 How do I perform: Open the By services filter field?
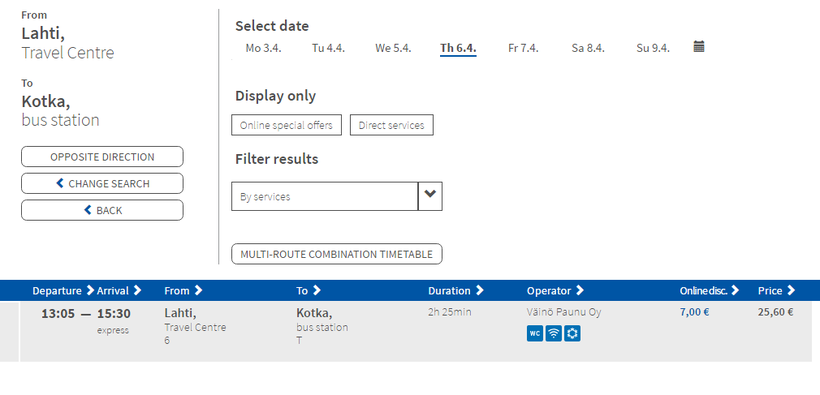coord(325,196)
